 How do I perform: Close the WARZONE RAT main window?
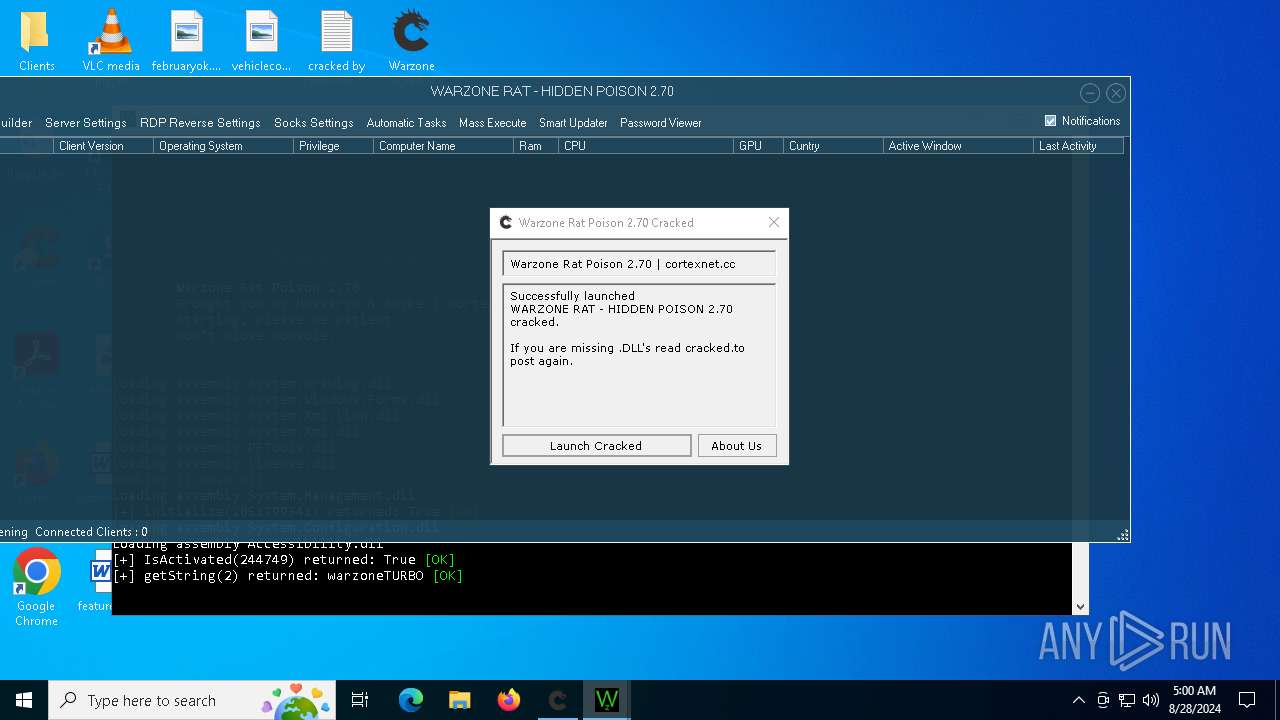[x=1116, y=93]
